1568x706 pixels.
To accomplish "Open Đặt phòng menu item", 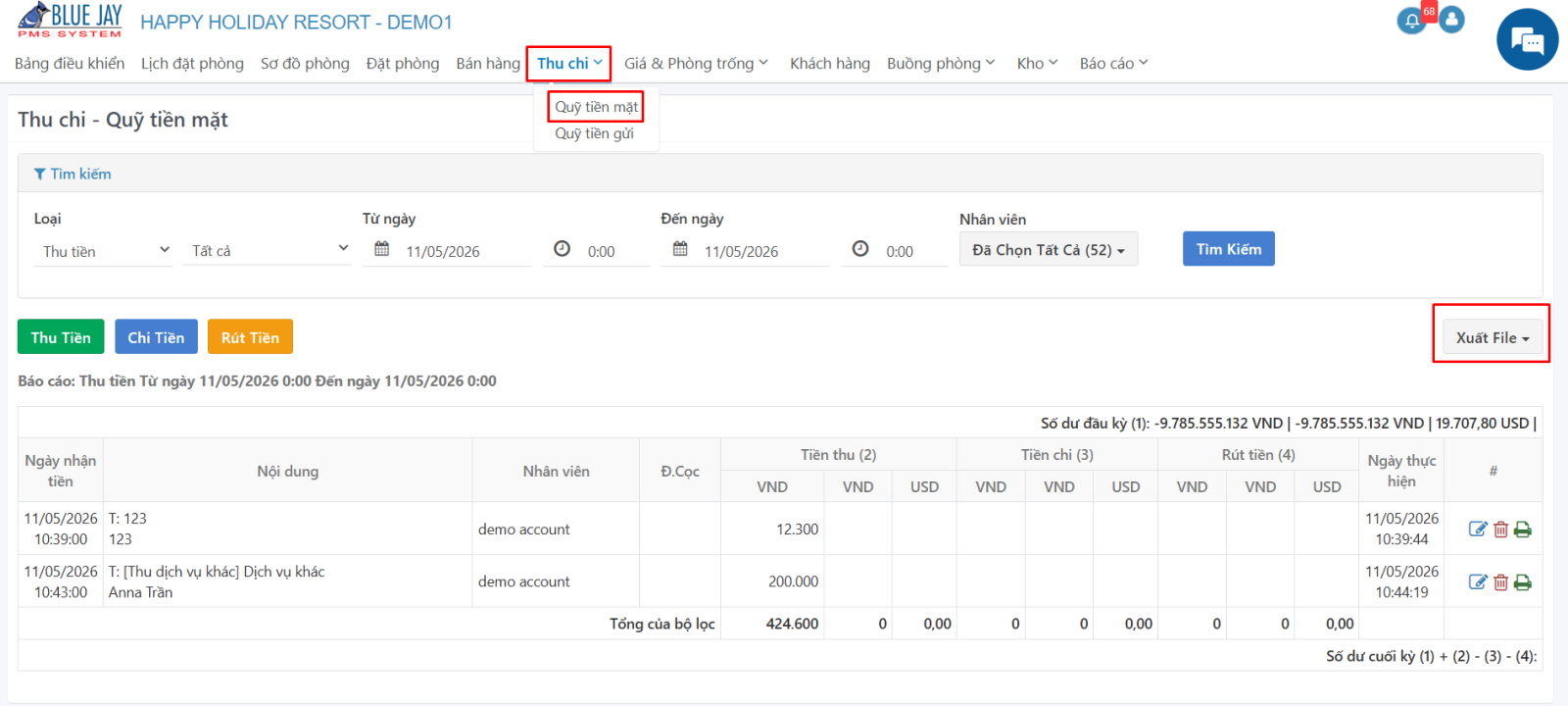I will click(403, 64).
